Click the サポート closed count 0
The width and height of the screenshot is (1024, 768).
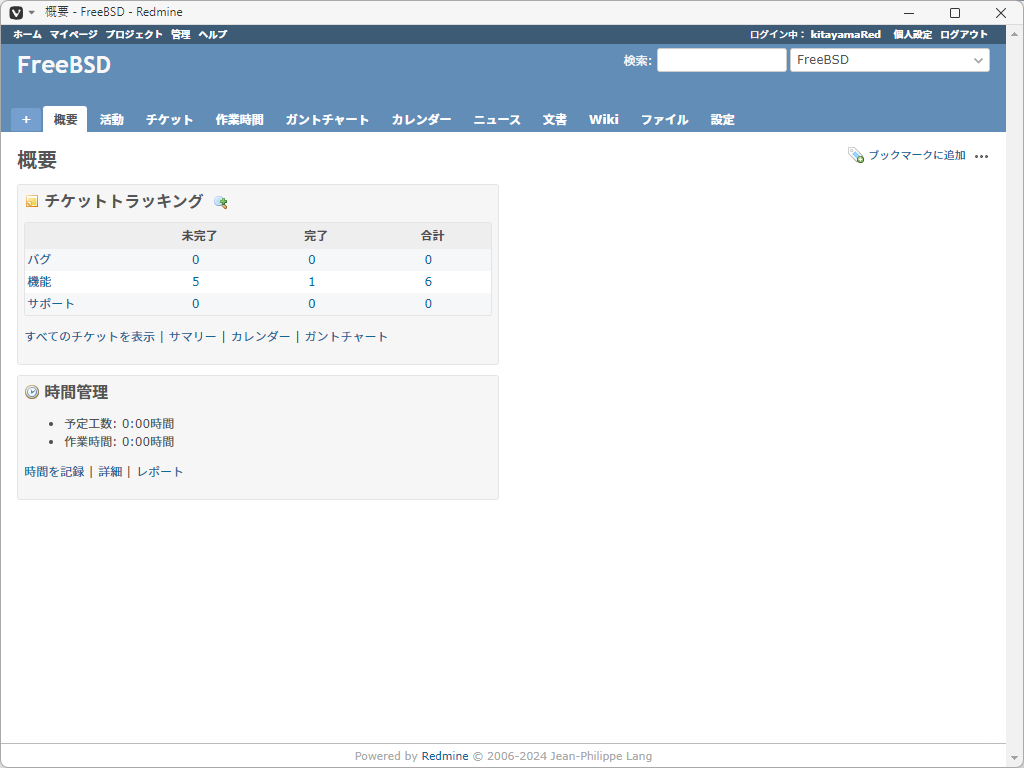point(312,304)
